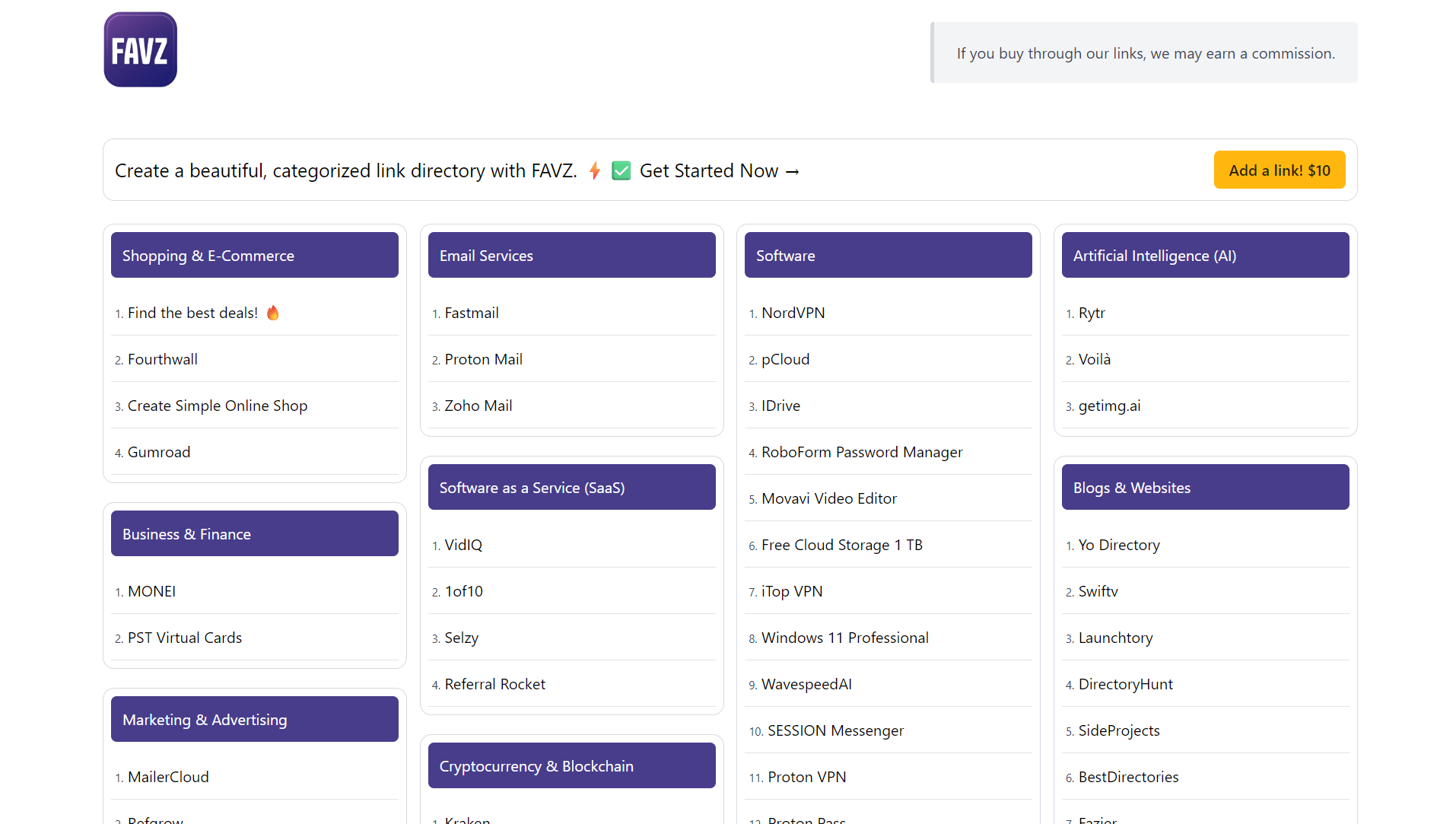Open Cryptocurrency & Blockchain category header
This screenshot has width=1456, height=824.
pos(571,766)
